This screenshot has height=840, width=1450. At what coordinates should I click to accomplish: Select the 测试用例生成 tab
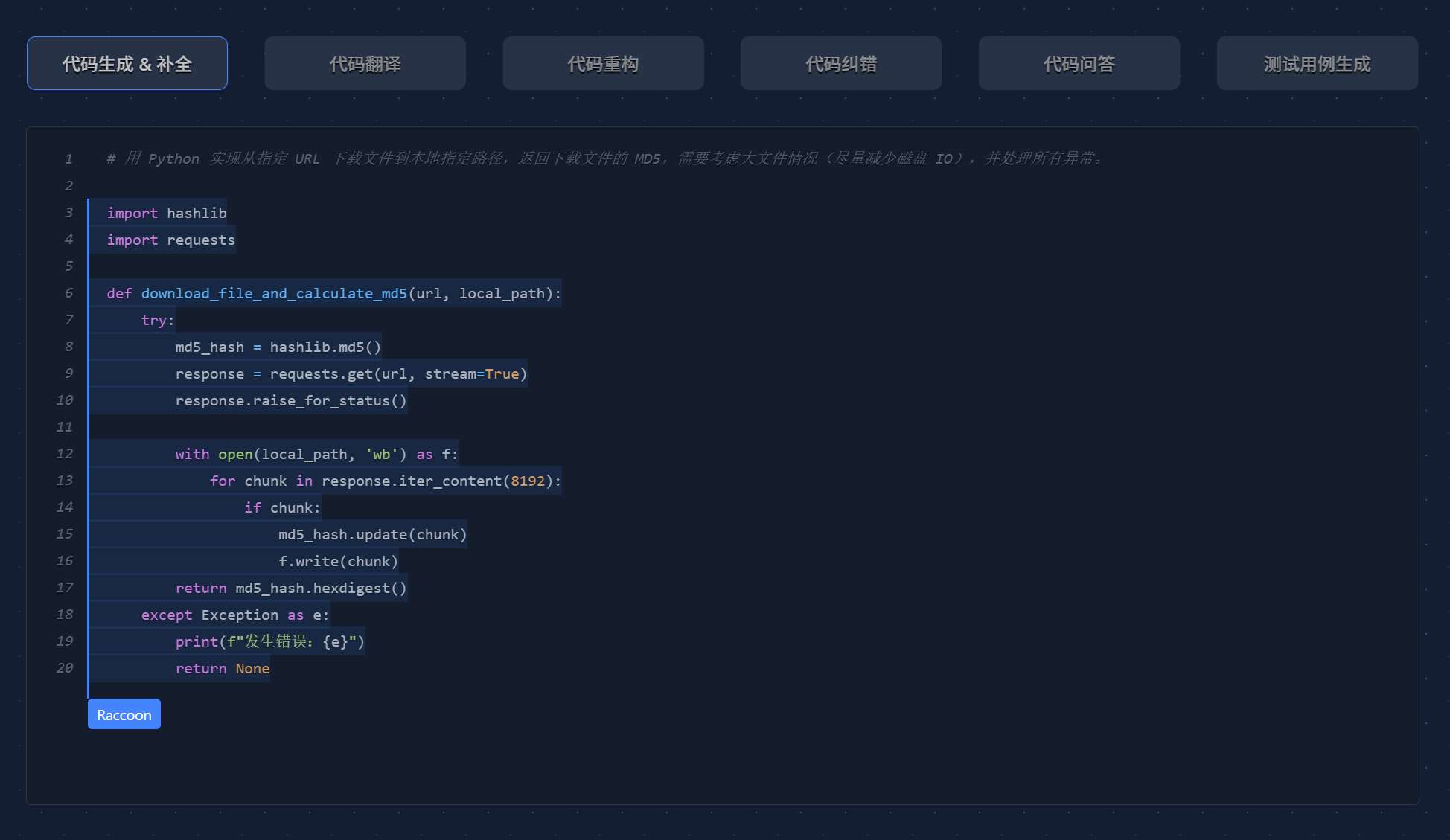pyautogui.click(x=1317, y=64)
